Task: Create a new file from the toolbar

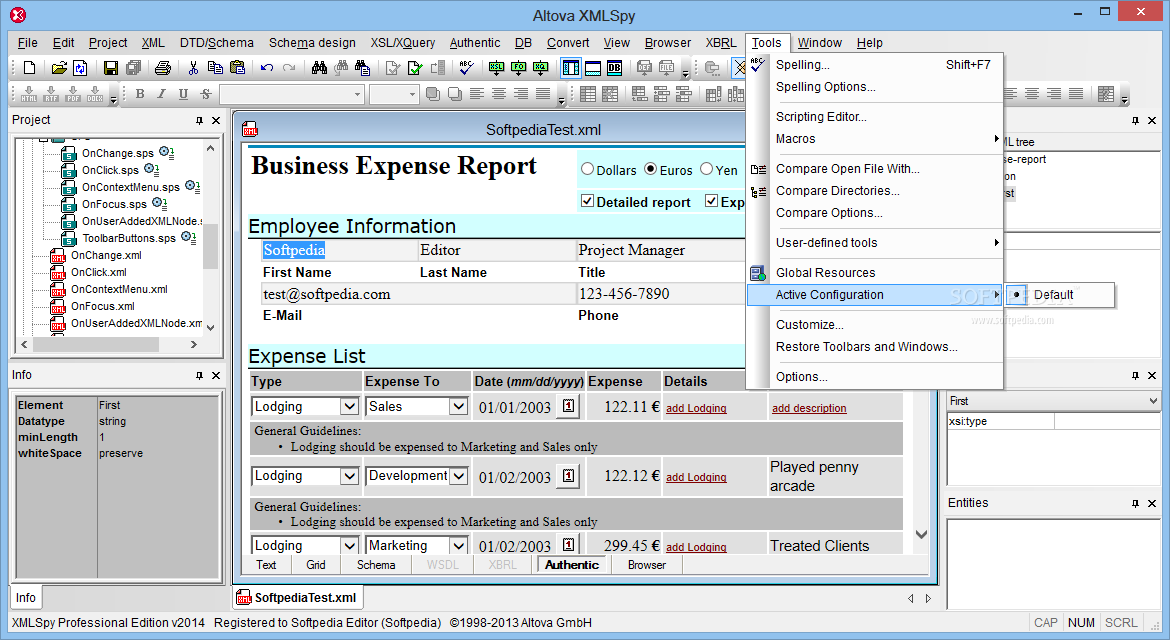Action: tap(29, 69)
